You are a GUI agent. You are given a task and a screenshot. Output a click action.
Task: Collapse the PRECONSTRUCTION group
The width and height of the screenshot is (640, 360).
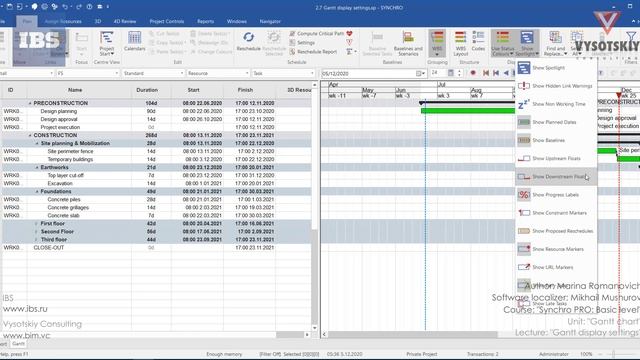pos(30,103)
